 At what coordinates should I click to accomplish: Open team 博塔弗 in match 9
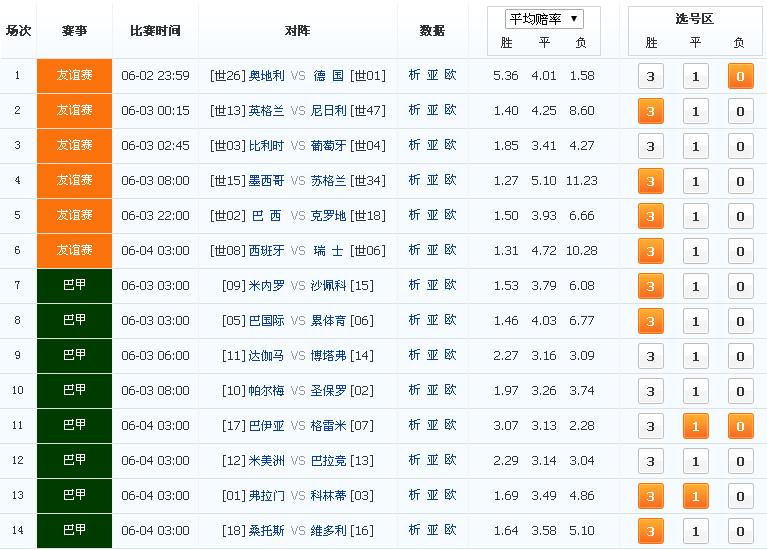click(328, 355)
